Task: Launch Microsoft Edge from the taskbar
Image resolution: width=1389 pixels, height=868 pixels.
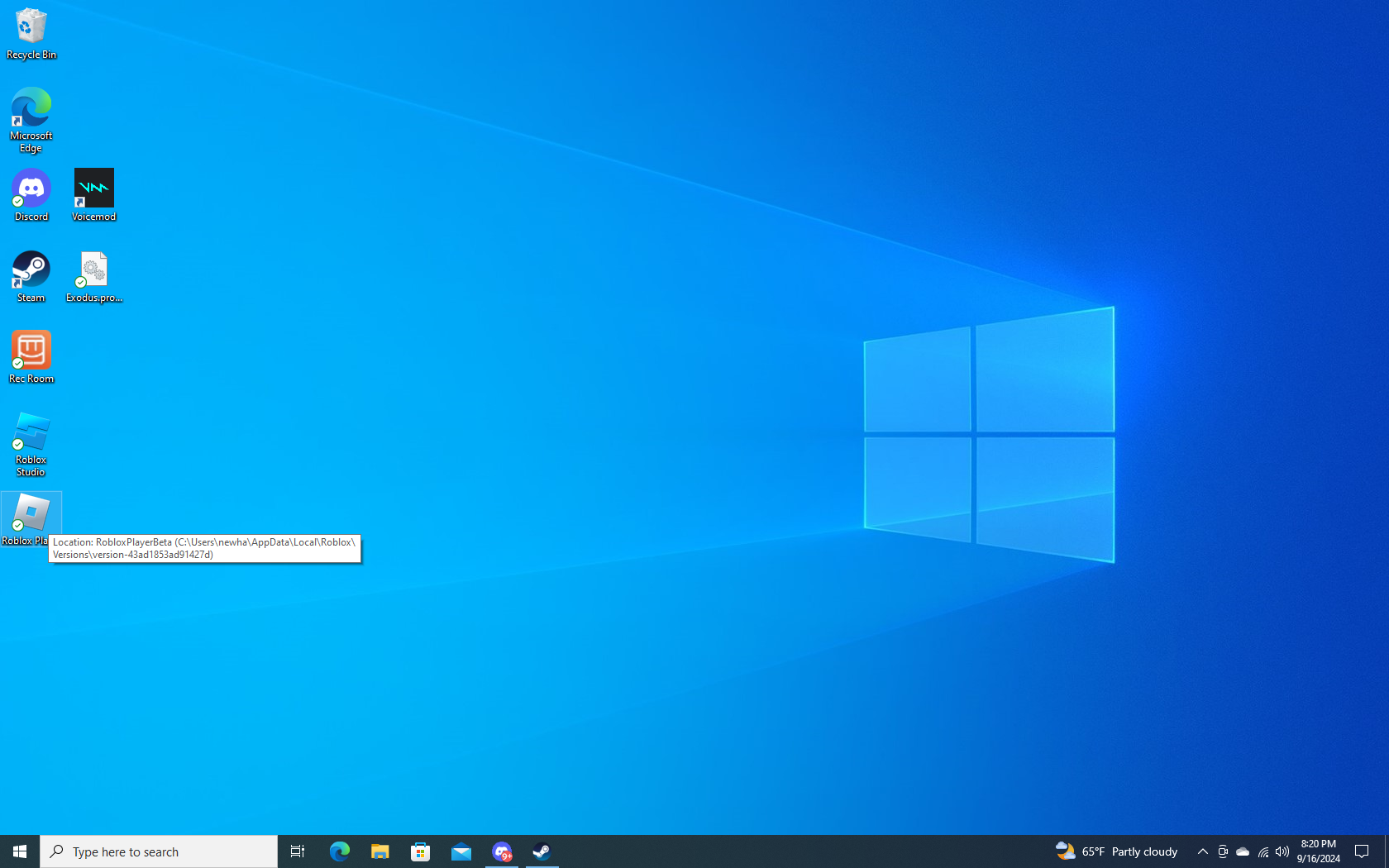Action: pos(339,851)
